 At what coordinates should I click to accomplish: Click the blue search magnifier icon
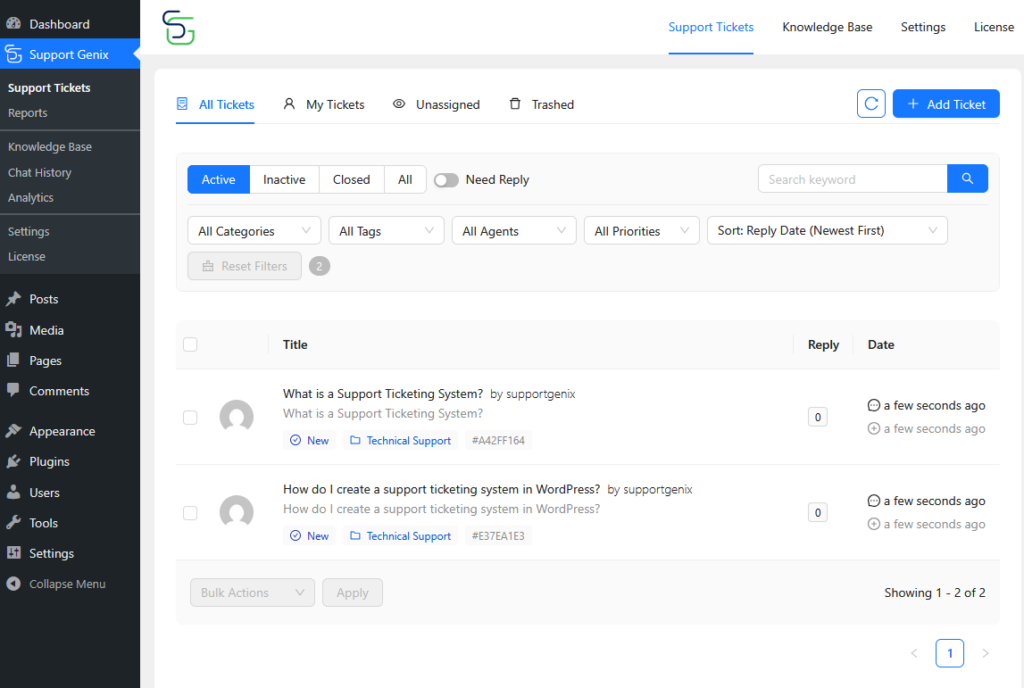[967, 179]
